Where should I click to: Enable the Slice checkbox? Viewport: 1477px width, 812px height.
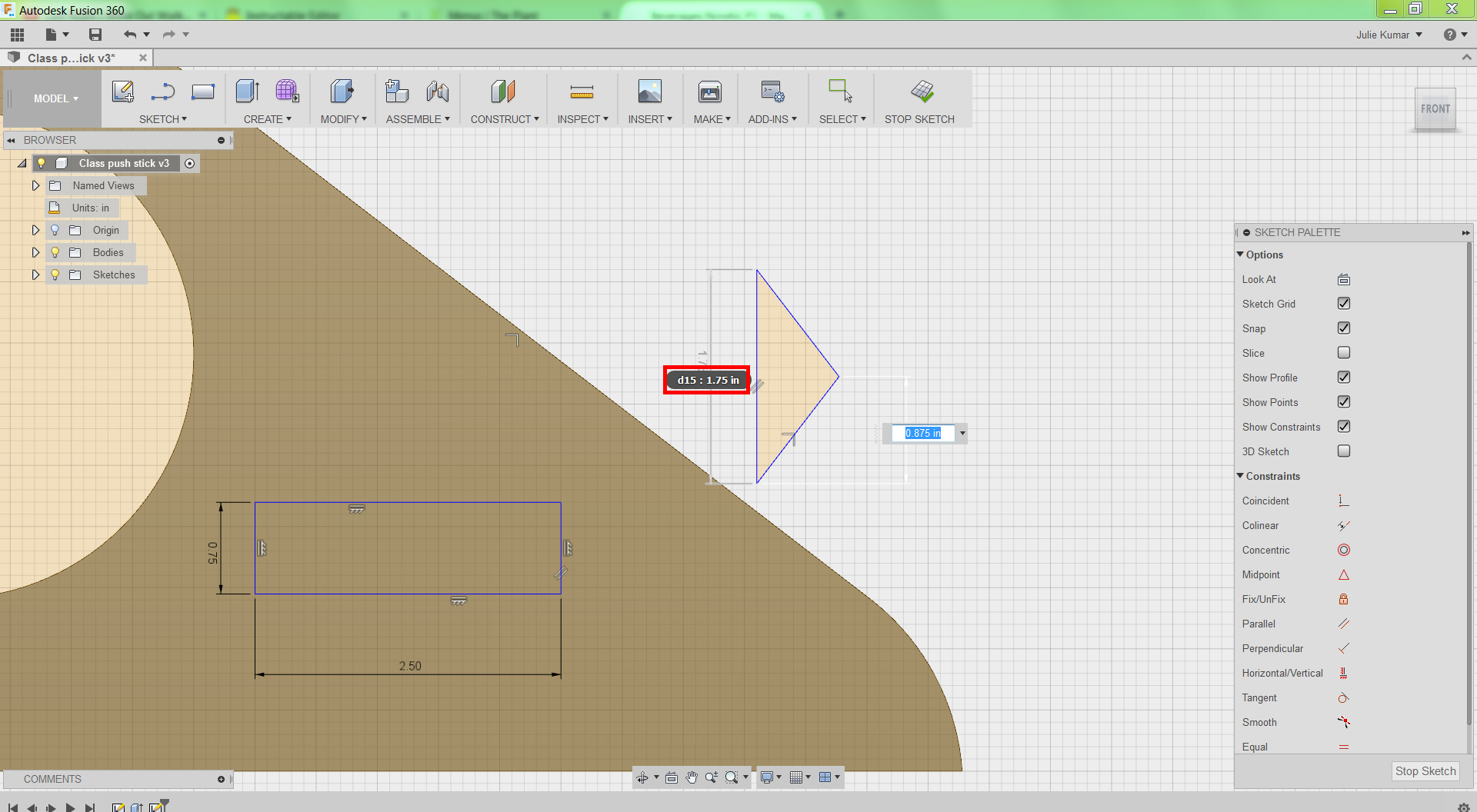pos(1344,353)
